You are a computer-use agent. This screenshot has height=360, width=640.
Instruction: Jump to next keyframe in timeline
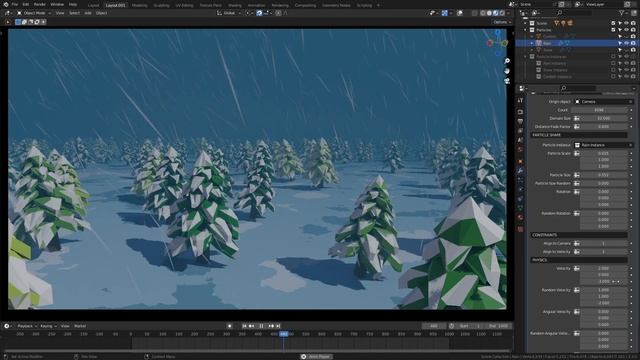click(x=271, y=326)
